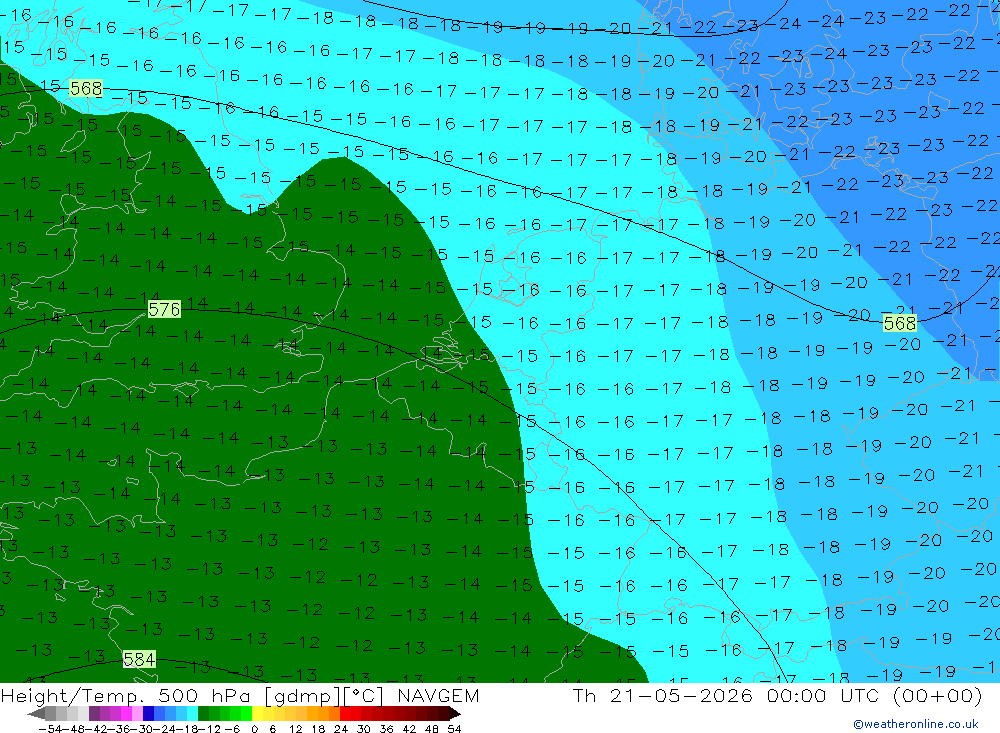Viewport: 1000px width, 733px height.
Task: Pick the yellow swatch above 0 label
Action: click(x=258, y=714)
